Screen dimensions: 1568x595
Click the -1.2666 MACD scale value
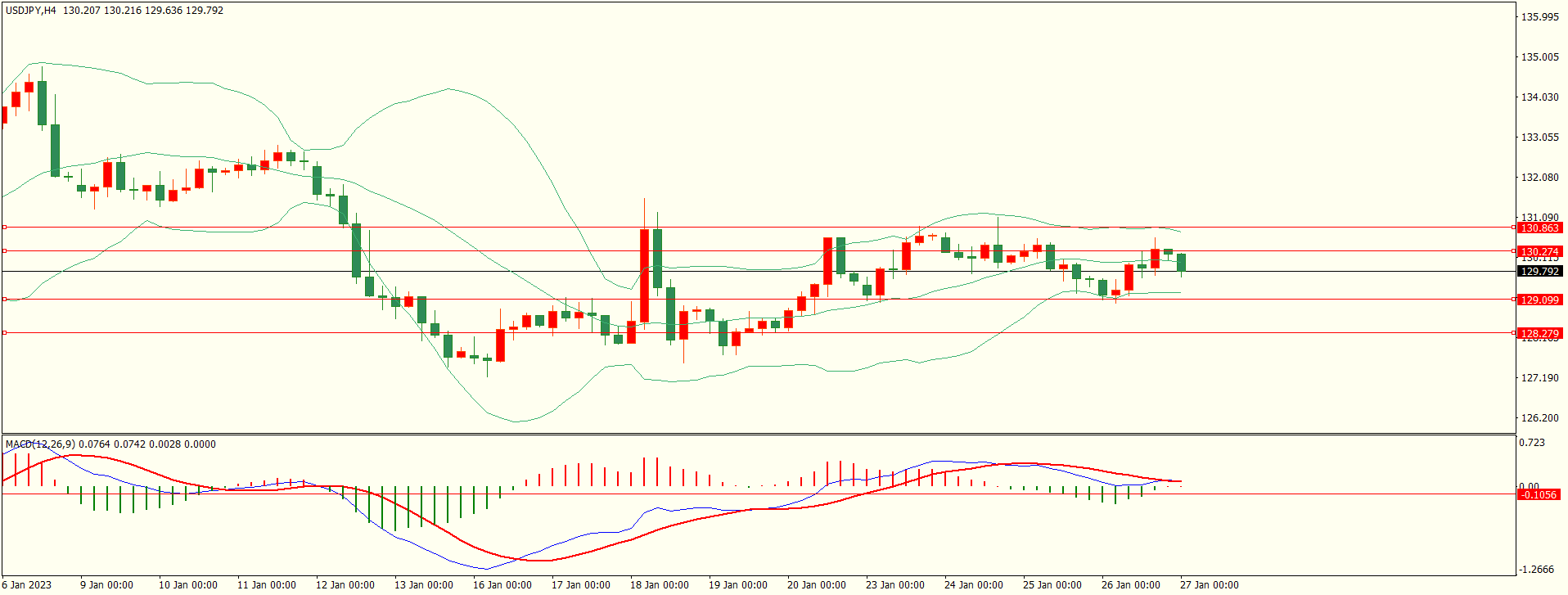pos(1536,570)
